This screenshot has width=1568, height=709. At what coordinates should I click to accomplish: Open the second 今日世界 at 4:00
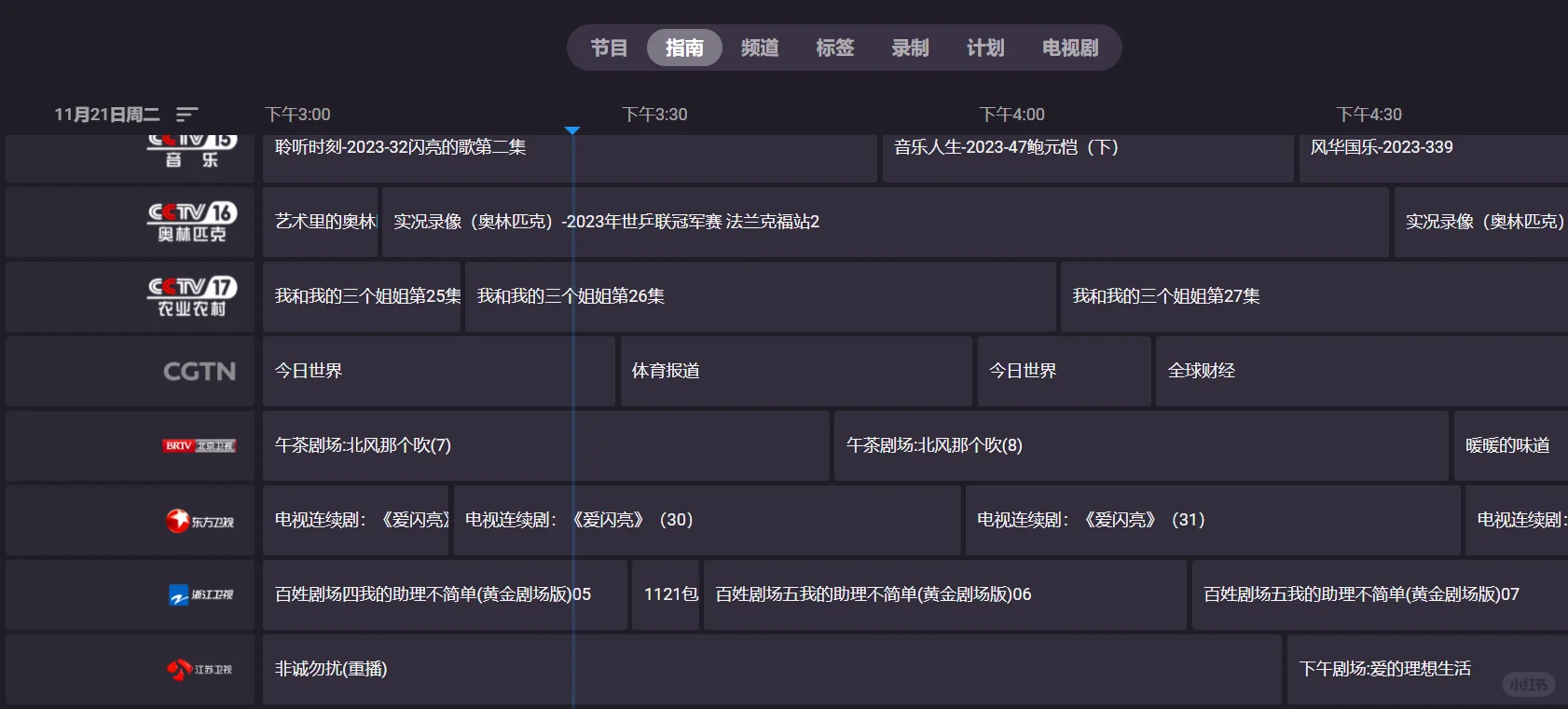tap(1064, 371)
